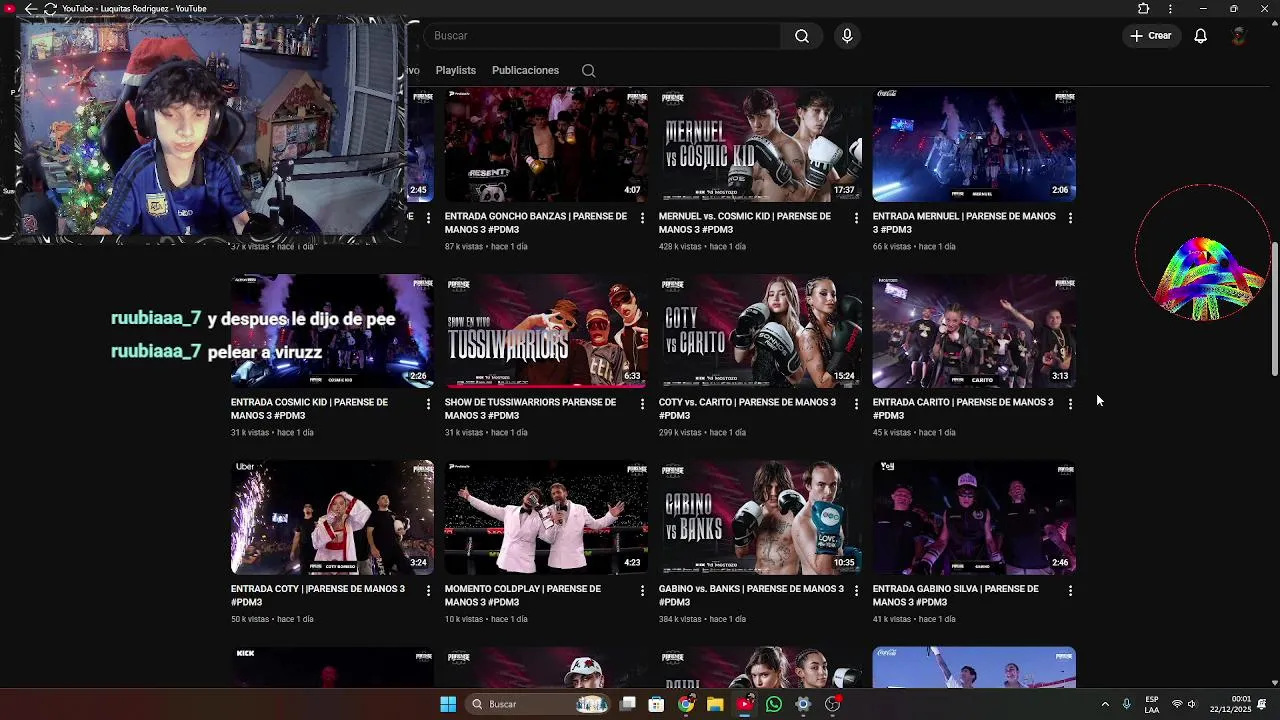This screenshot has height=720, width=1280.
Task: Click title 'ENTRADA CARITO | PARENSE DE MANOS 3'
Action: pyautogui.click(x=963, y=409)
